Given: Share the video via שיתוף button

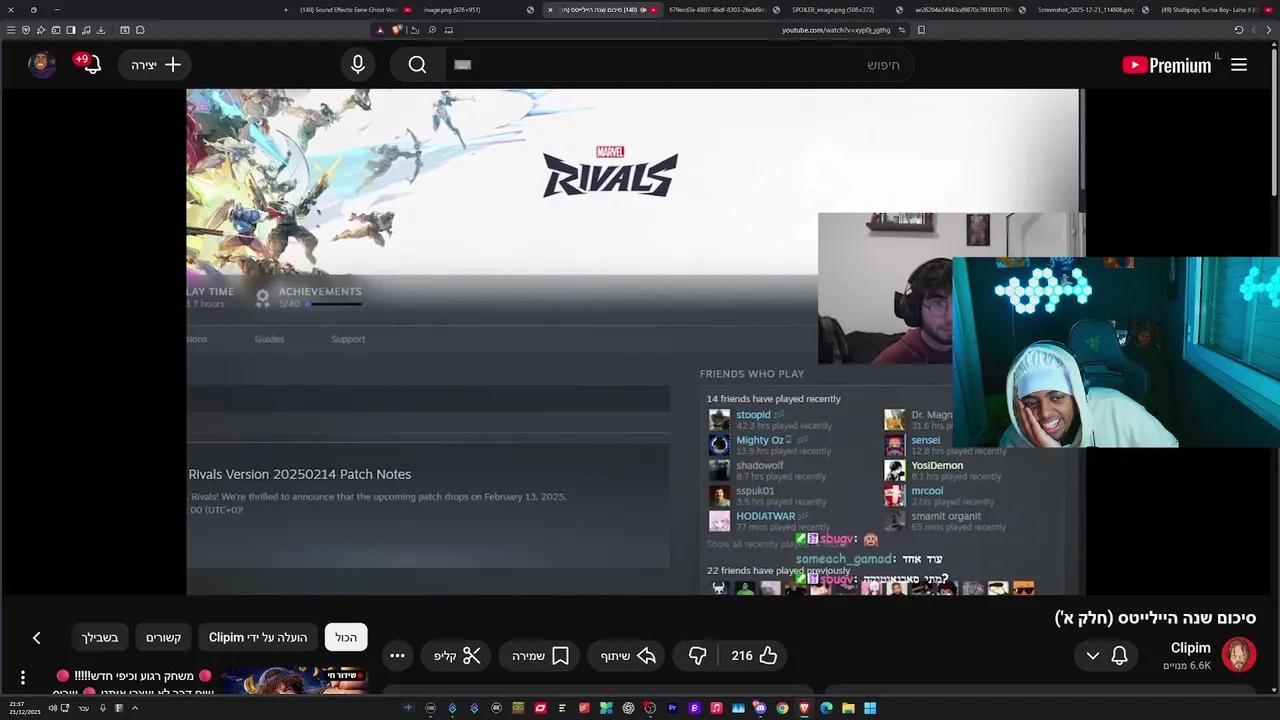Looking at the screenshot, I should [628, 656].
